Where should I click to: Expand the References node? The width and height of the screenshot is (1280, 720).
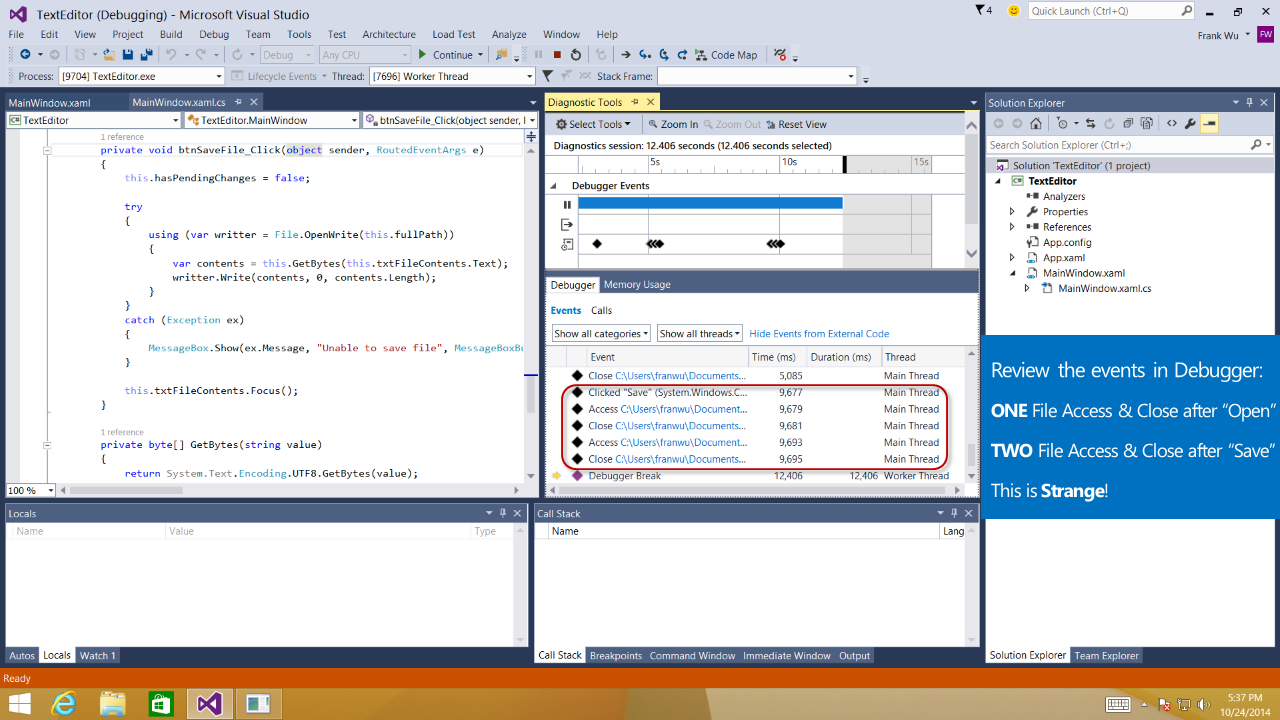(x=1012, y=227)
